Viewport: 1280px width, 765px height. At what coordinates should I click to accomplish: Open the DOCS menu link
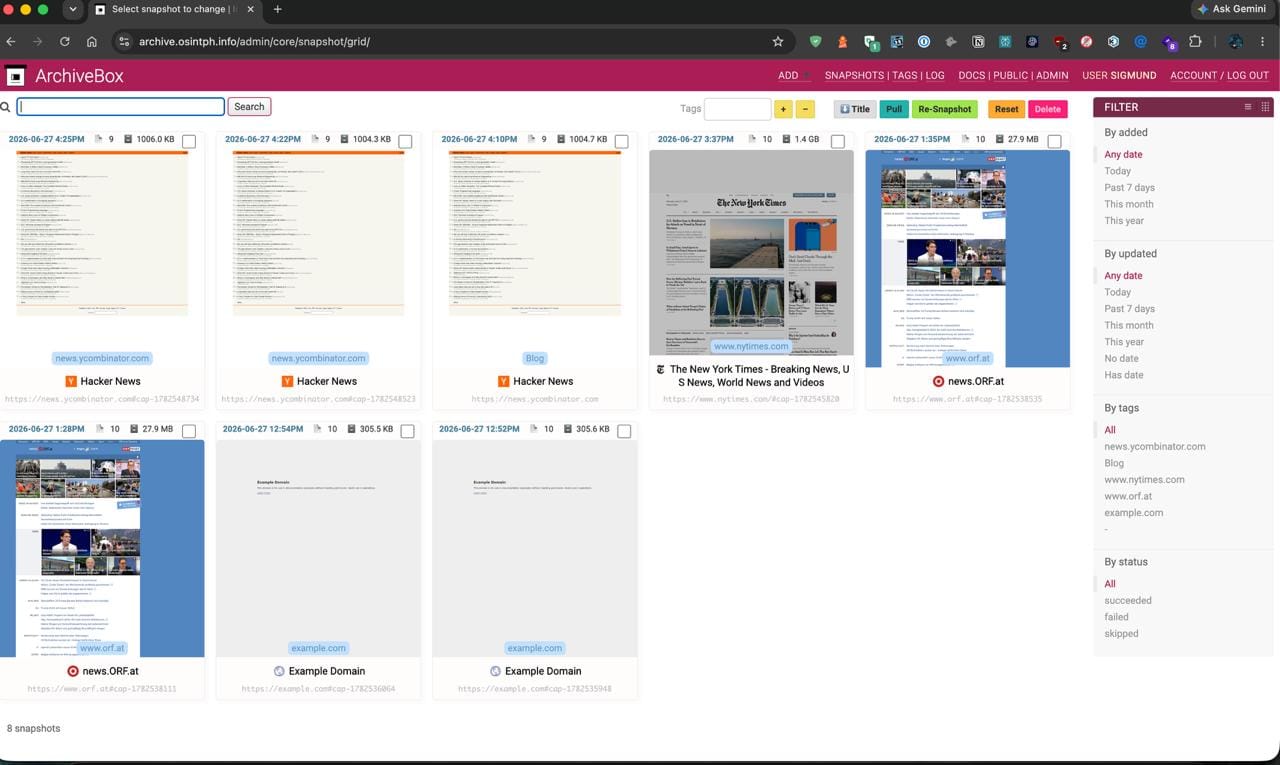[972, 76]
